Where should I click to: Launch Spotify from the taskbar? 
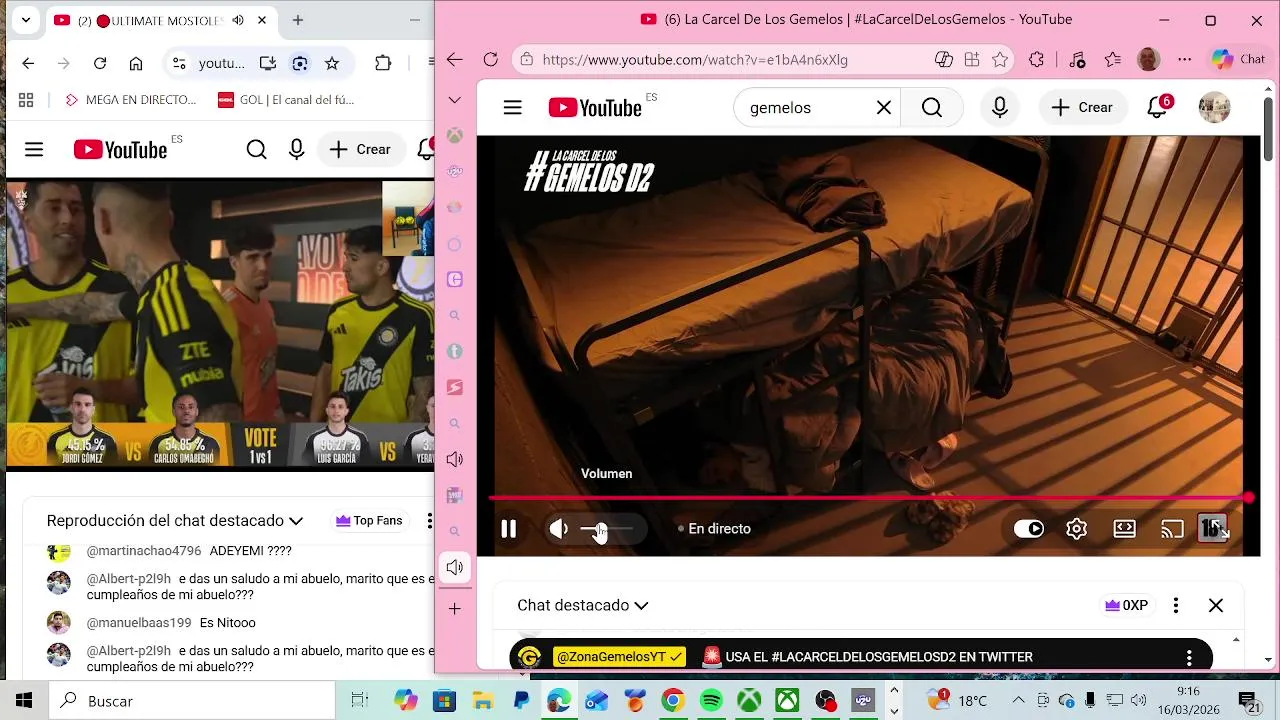click(x=711, y=701)
